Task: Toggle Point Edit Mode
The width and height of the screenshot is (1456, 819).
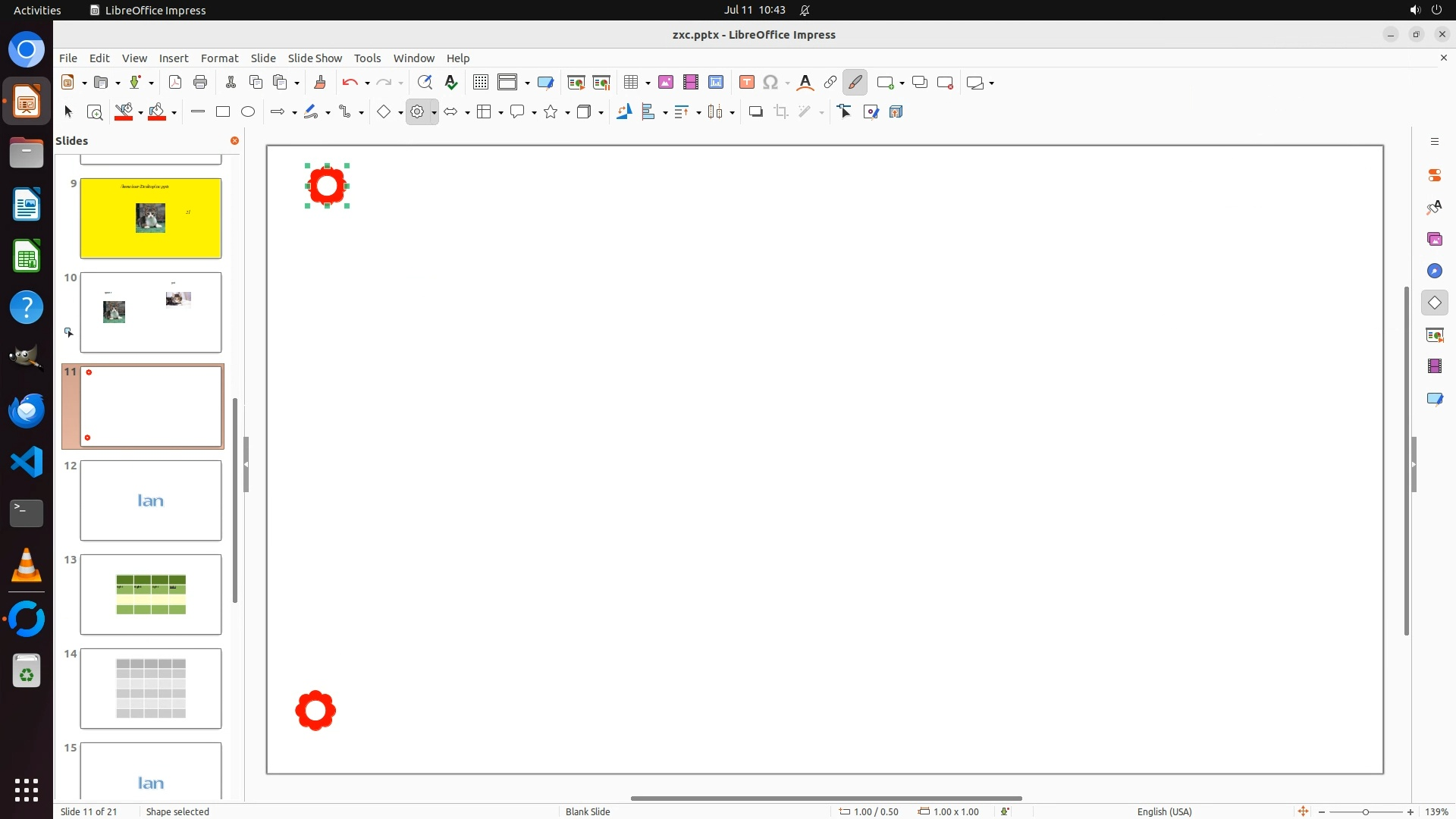Action: click(x=845, y=112)
